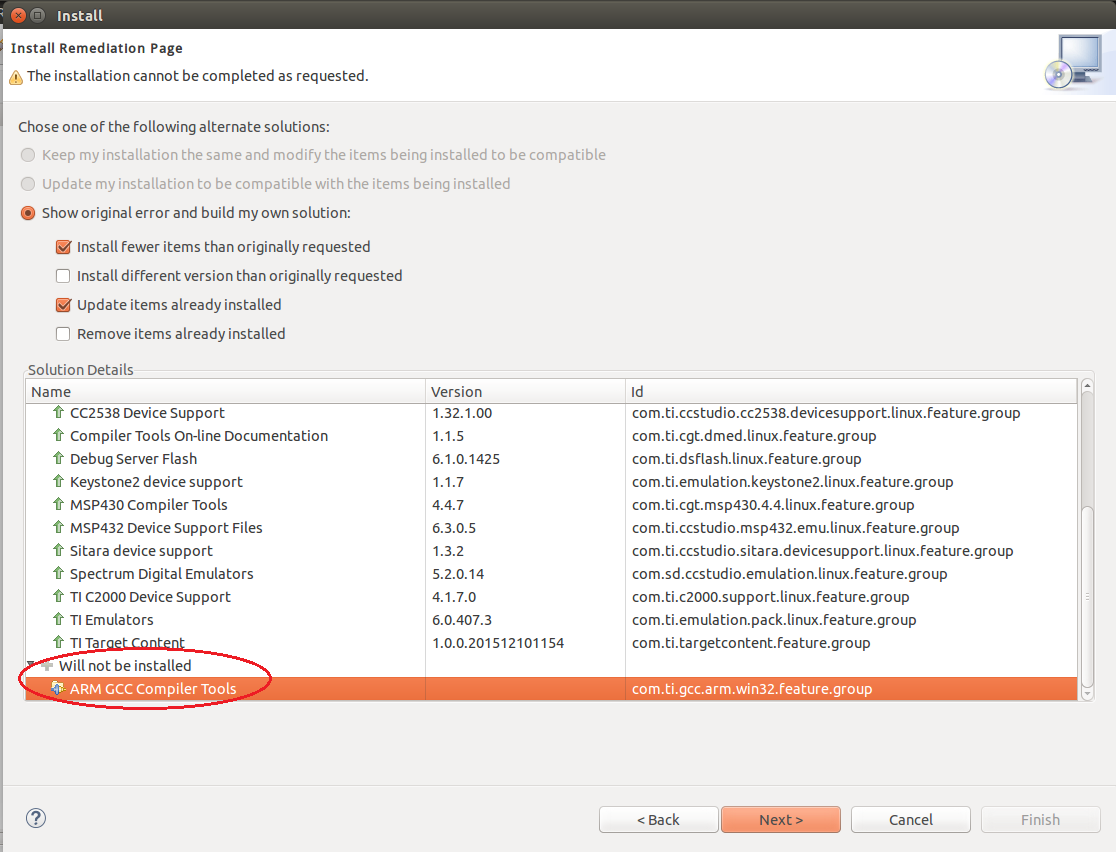
Task: Click the update arrow icon beside Compiler Tools On-line Documentation
Action: pyautogui.click(x=58, y=435)
